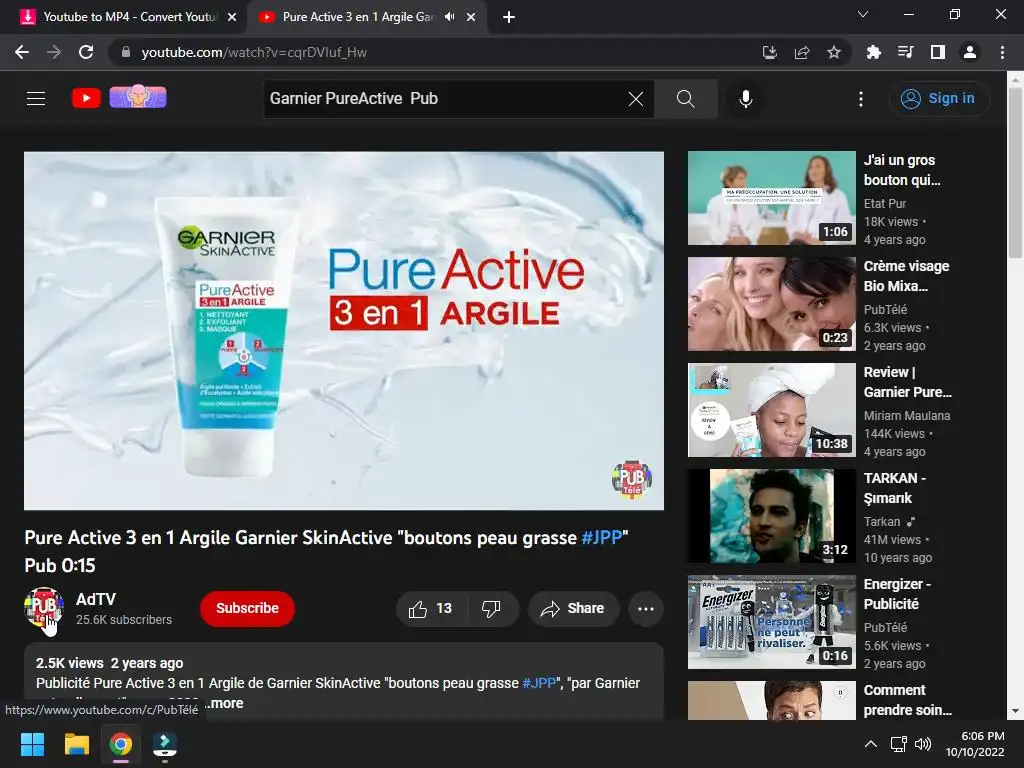Open File Explorer from the taskbar
The height and width of the screenshot is (768, 1024).
coord(76,744)
